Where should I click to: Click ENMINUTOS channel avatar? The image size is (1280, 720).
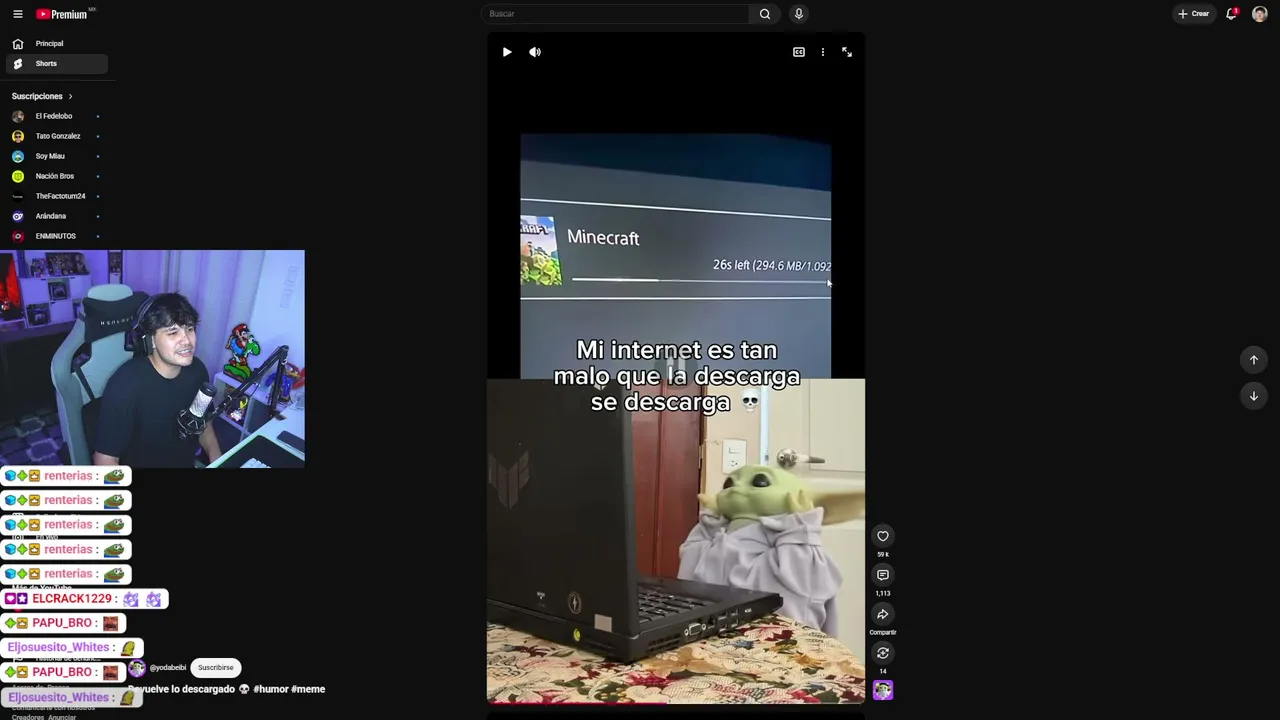(18, 236)
